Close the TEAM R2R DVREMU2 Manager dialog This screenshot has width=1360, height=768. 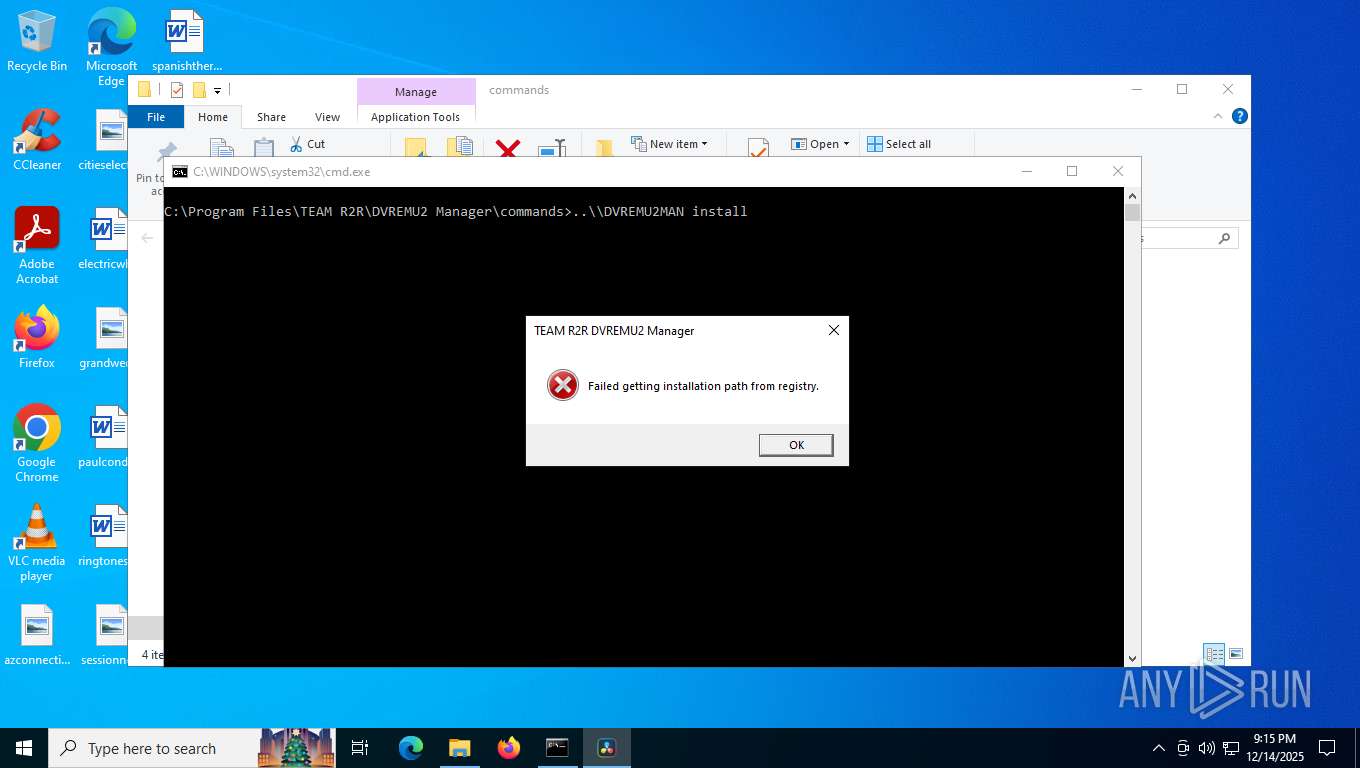[x=833, y=330]
